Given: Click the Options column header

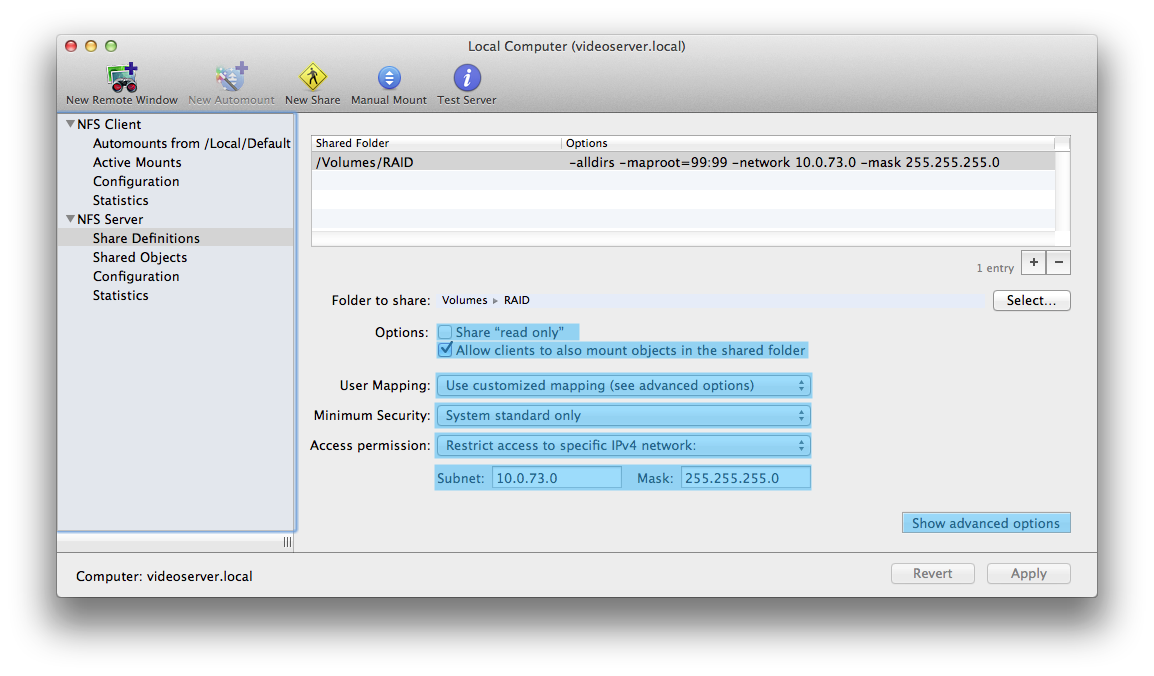Looking at the screenshot, I should [x=807, y=143].
